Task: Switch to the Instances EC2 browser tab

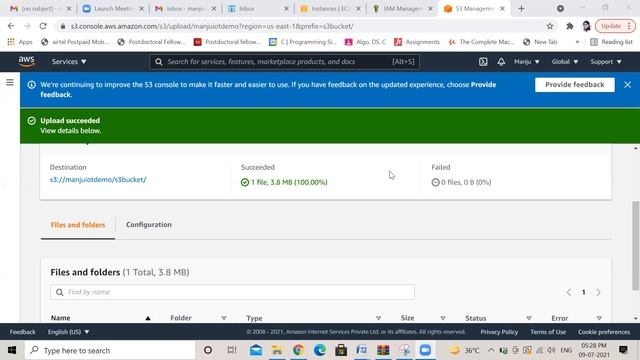Action: 329,9
